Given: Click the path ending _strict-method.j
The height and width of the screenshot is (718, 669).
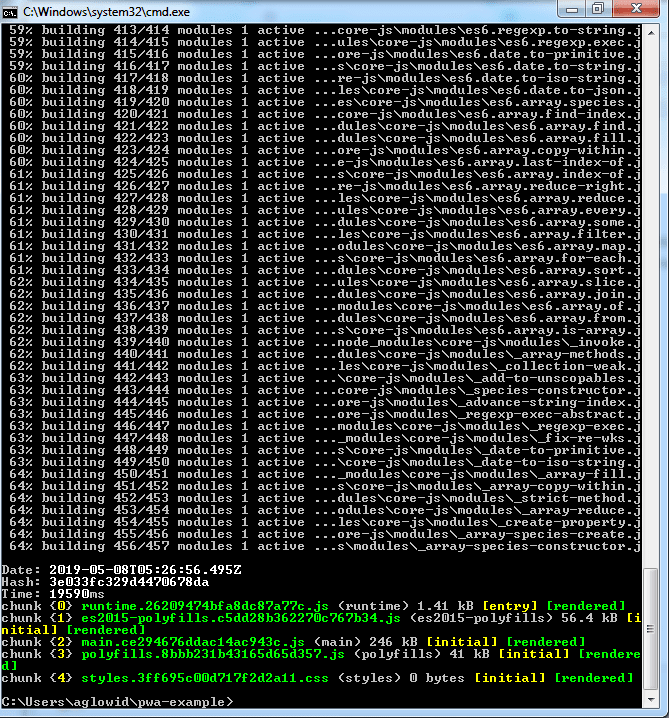Looking at the screenshot, I should (x=478, y=498).
